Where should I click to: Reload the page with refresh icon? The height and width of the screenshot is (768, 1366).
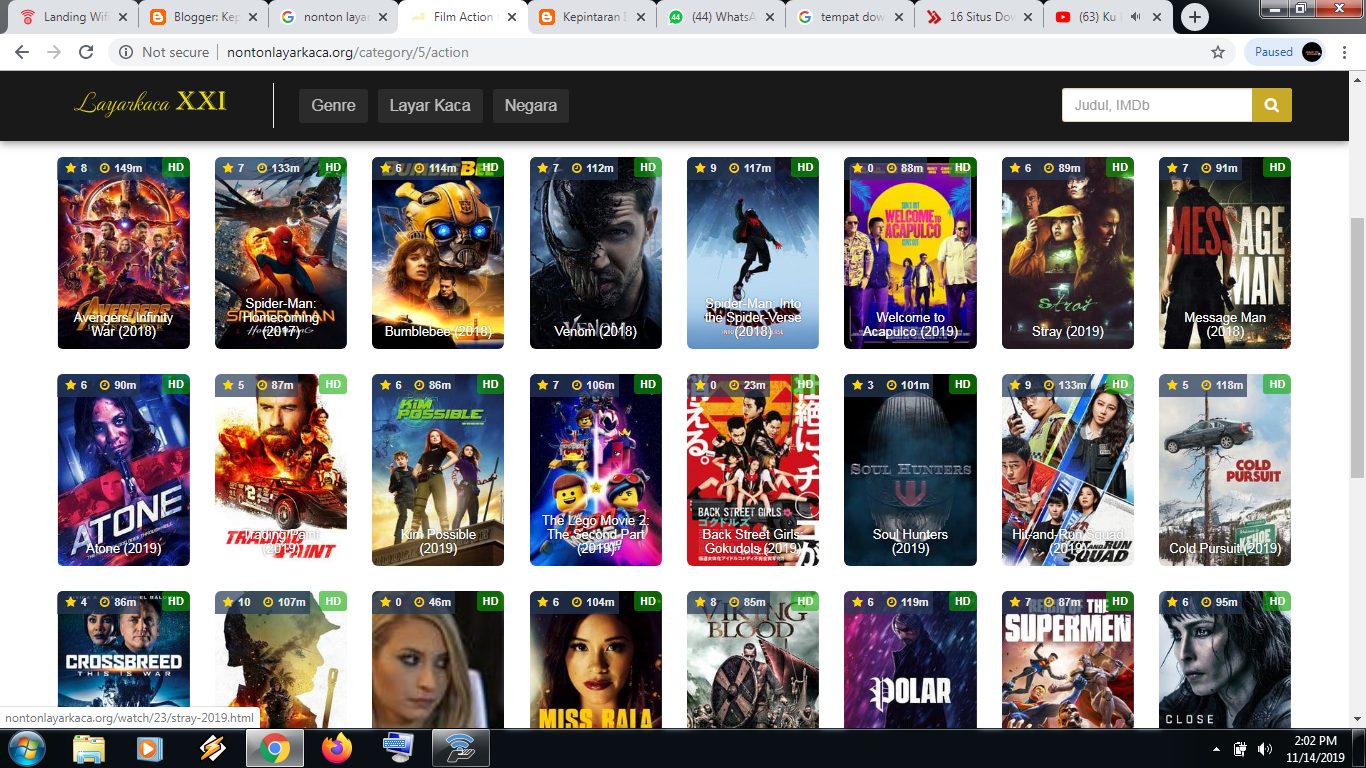click(86, 52)
